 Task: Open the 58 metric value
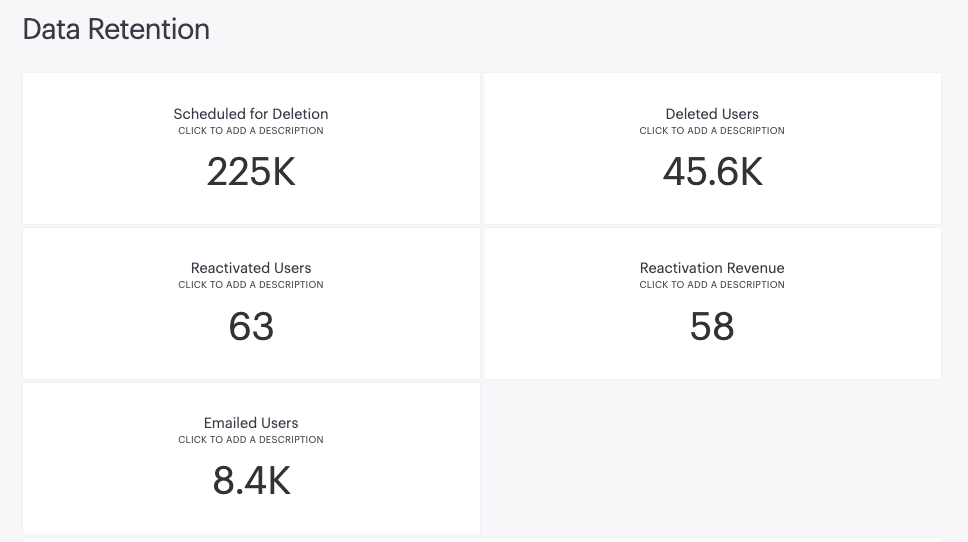(x=712, y=327)
